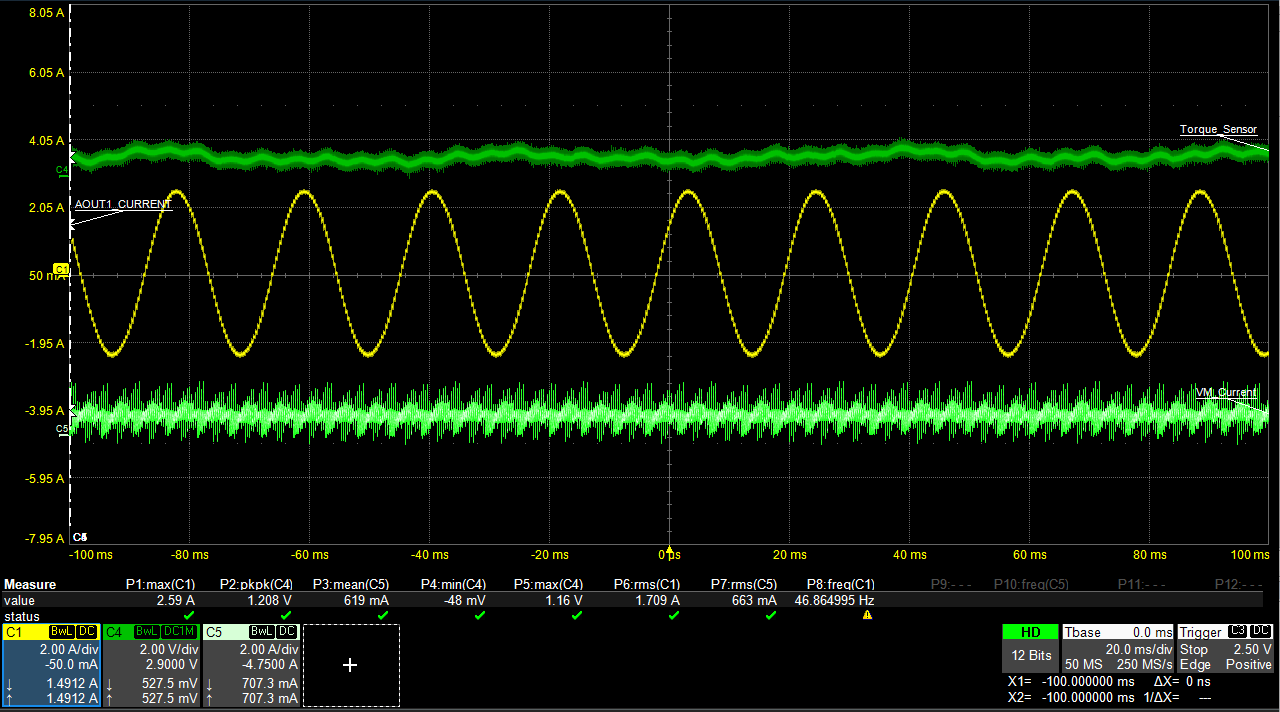1280x712 pixels.
Task: Click the BwL badge on the C1 descriptor
Action: point(63,632)
